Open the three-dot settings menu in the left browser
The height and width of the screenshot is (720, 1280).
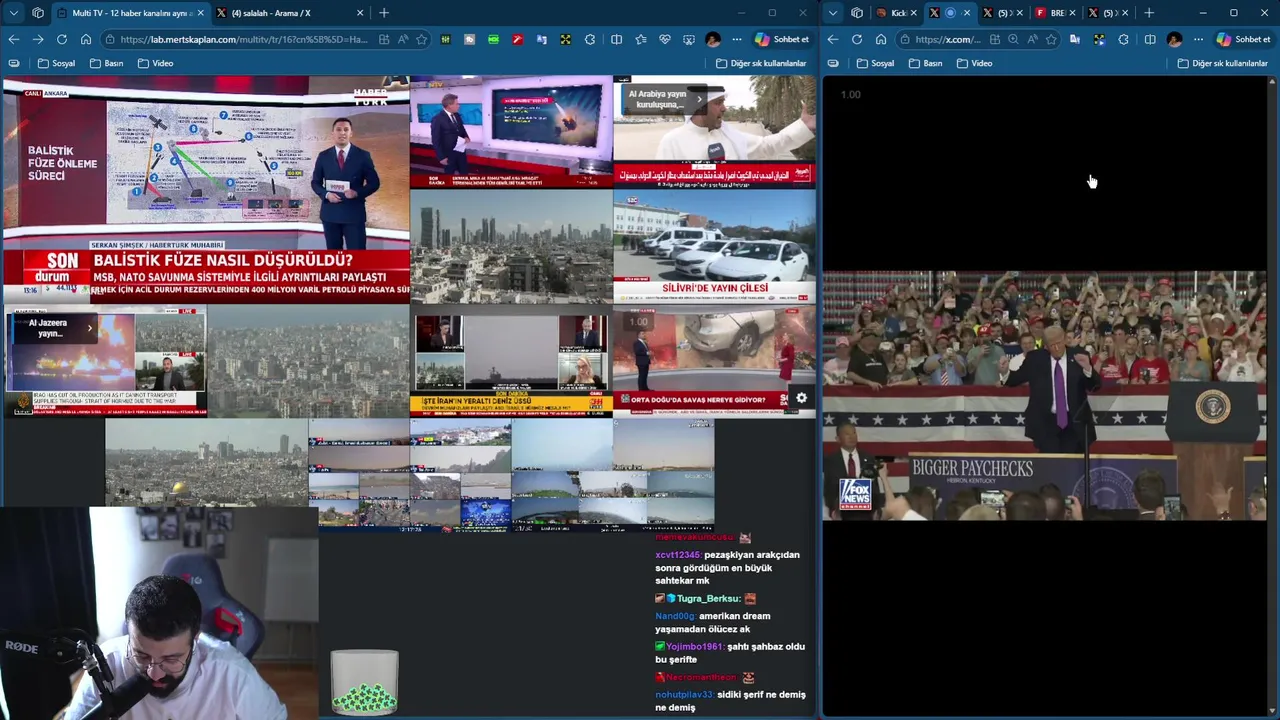tap(737, 39)
